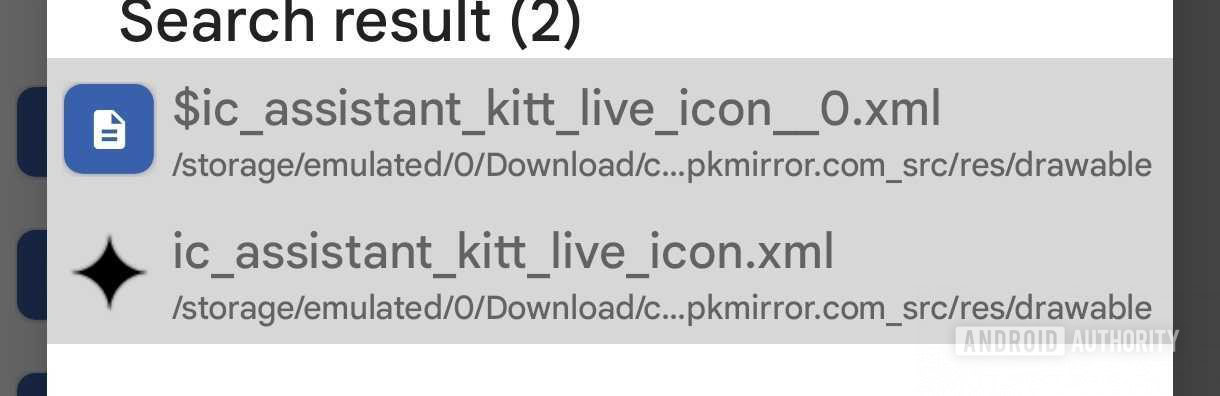This screenshot has height=396, width=1220.
Task: Select the second result's storage path text
Action: point(662,307)
